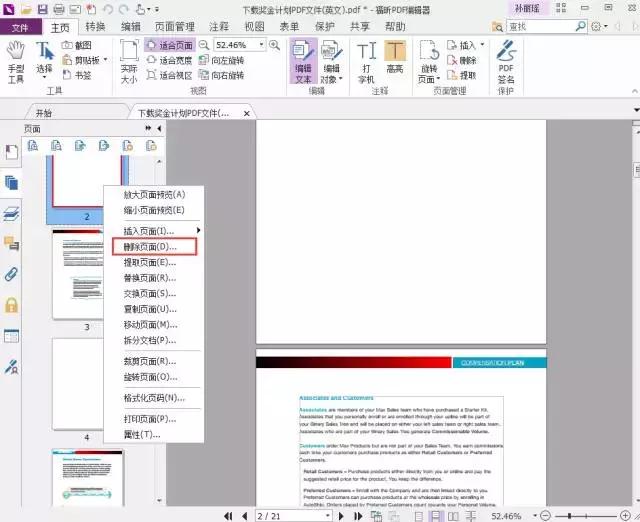The width and height of the screenshot is (640, 522).
Task: Open Attachments paperclip panel in sidebar
Action: click(x=11, y=274)
